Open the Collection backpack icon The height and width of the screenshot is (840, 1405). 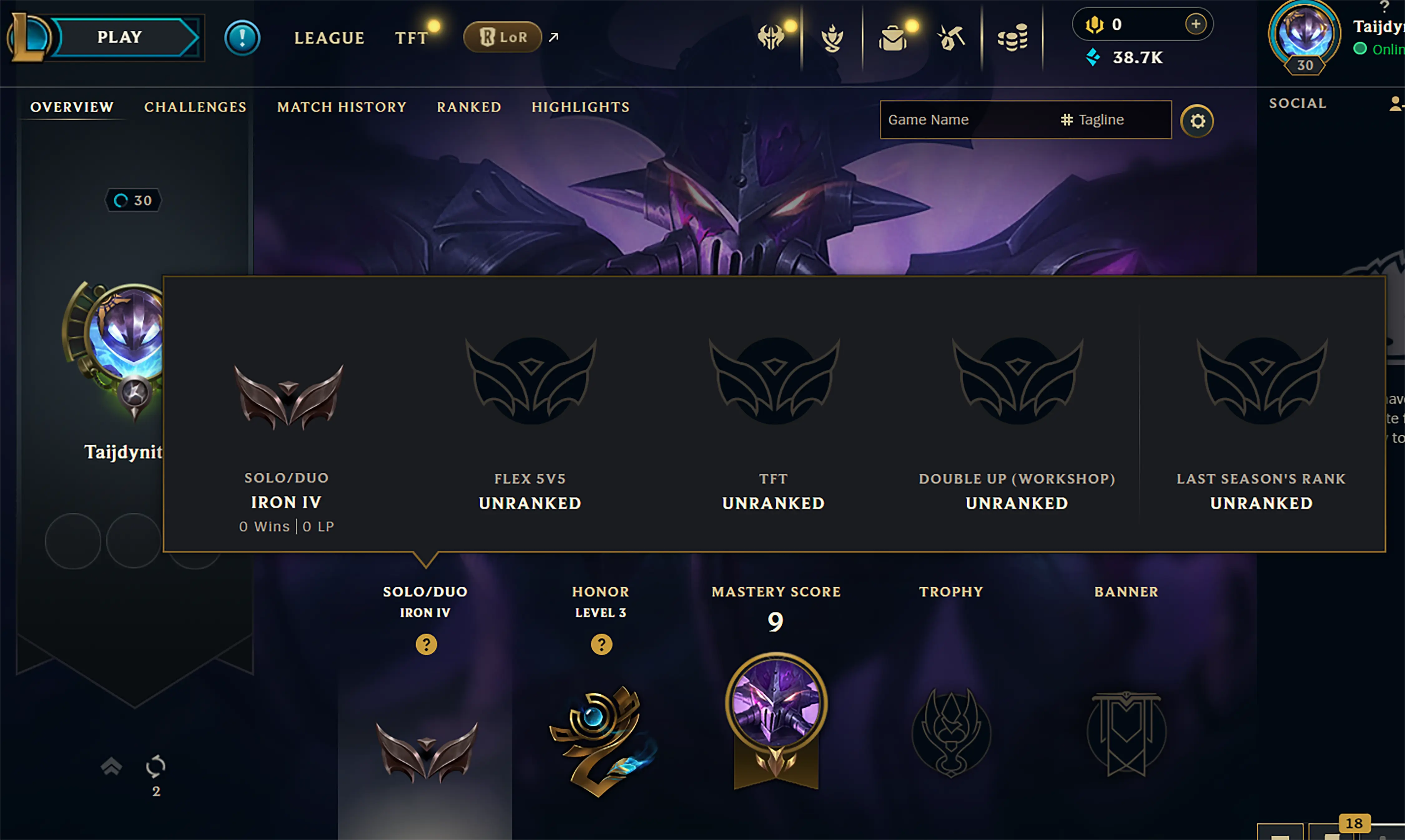pyautogui.click(x=893, y=38)
